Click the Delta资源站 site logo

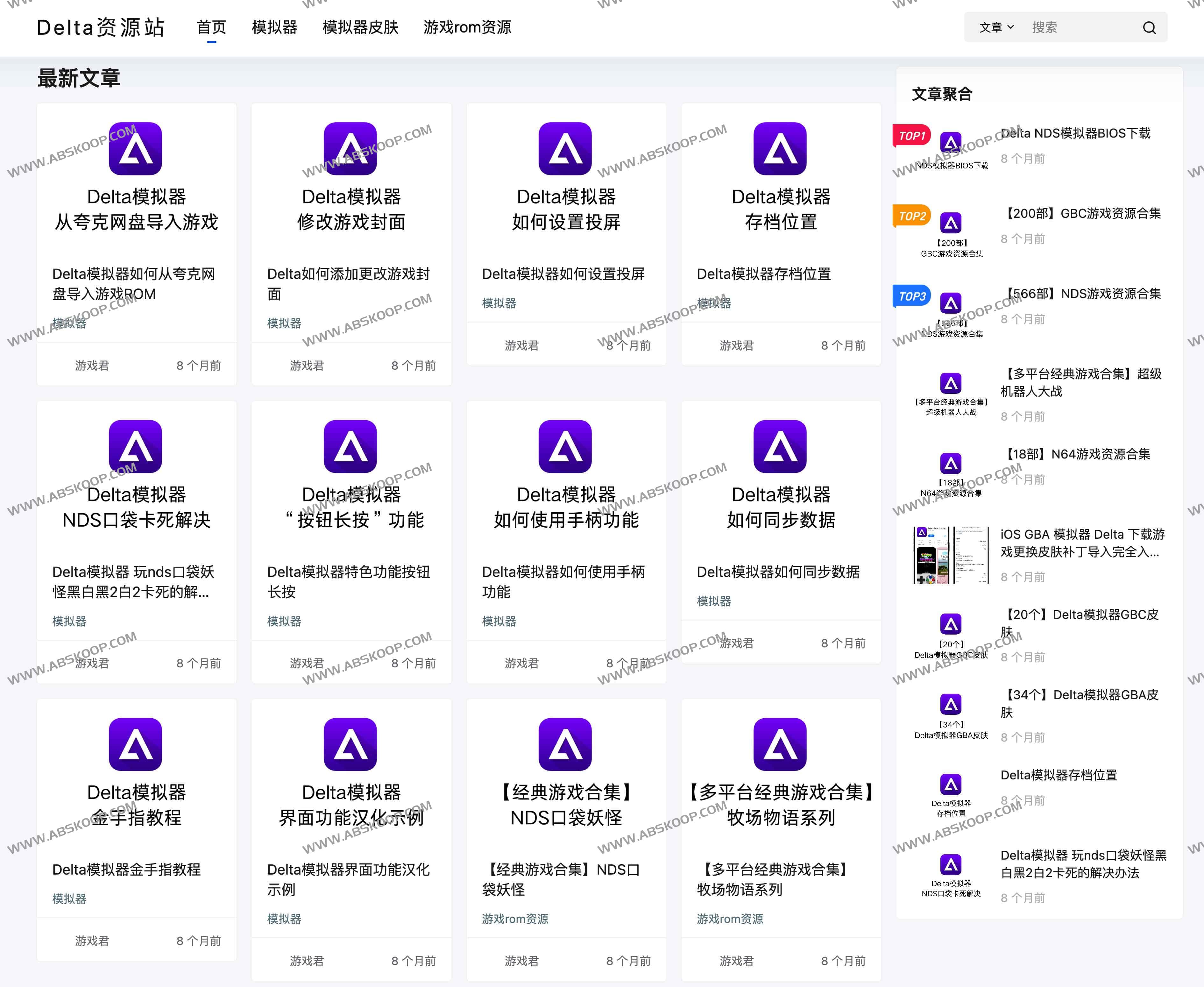point(101,27)
